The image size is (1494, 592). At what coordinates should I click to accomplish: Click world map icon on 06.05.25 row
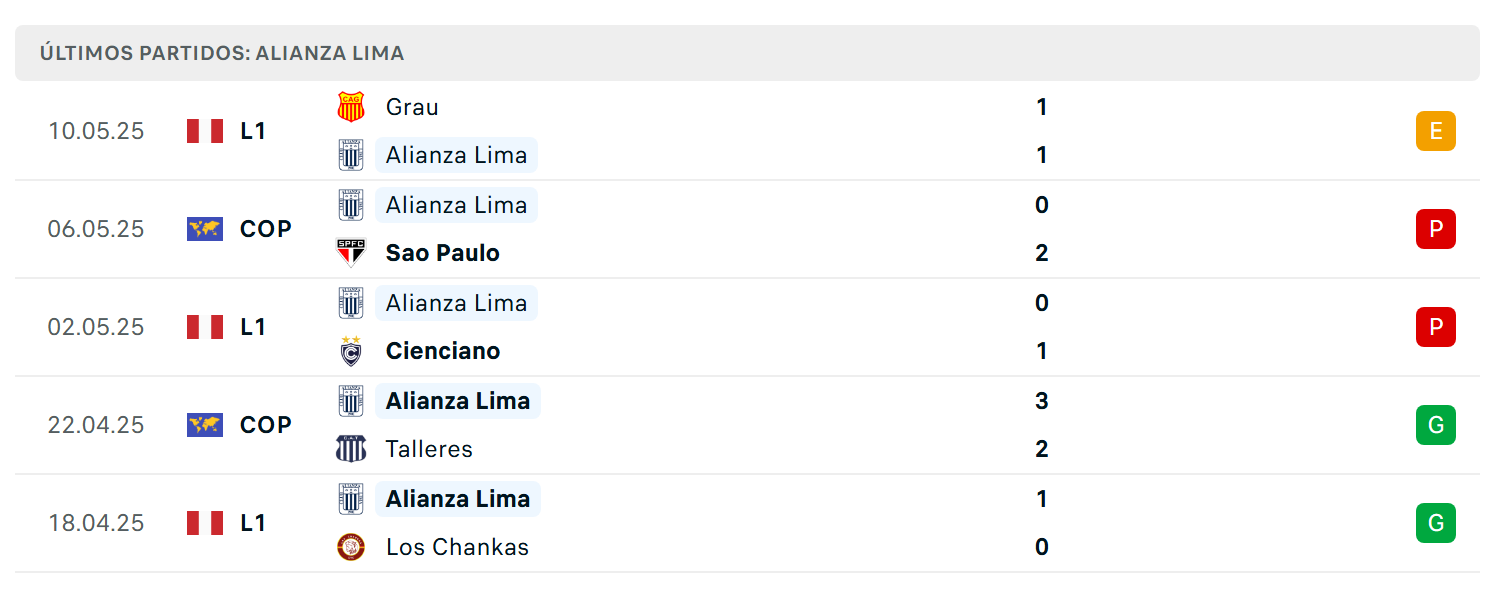[x=205, y=229]
